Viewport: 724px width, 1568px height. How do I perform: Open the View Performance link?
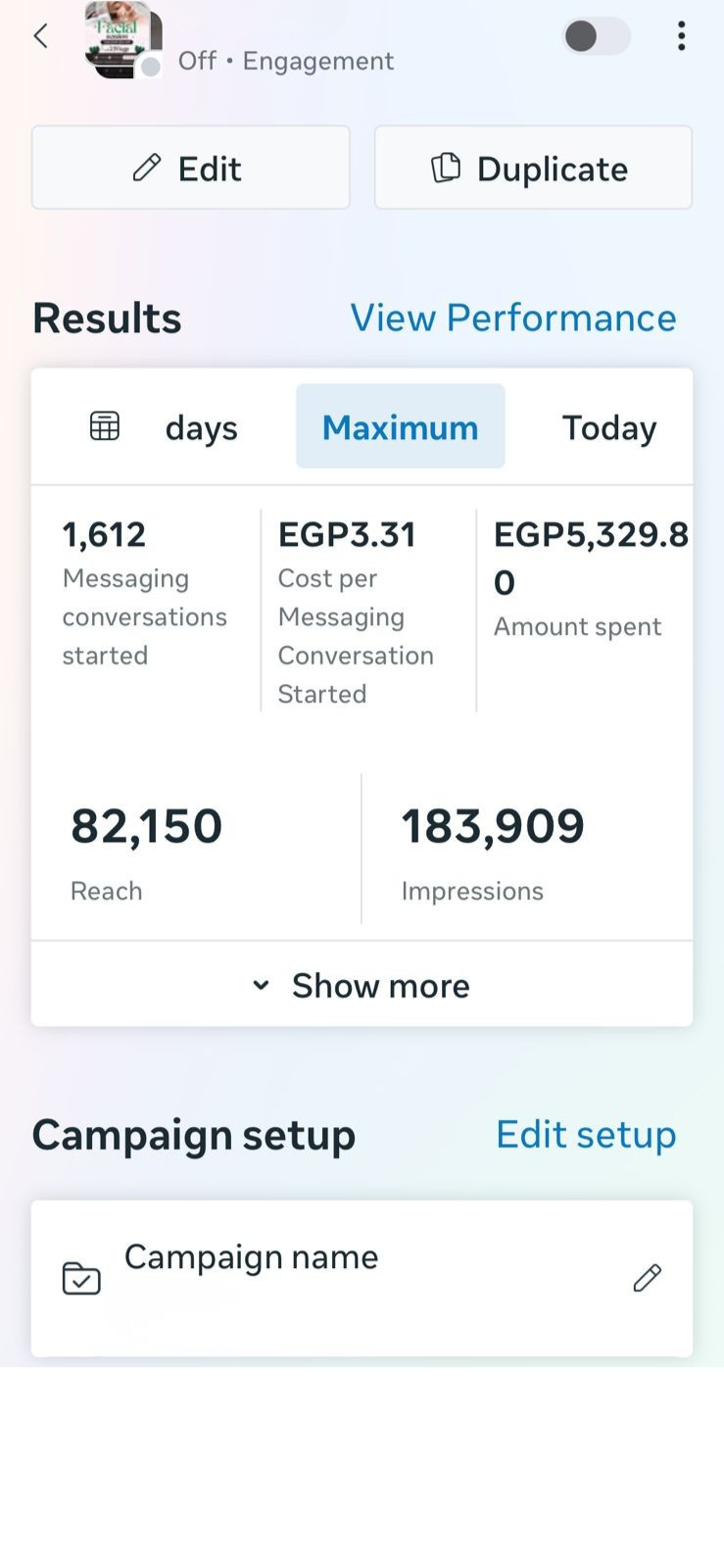(x=513, y=318)
